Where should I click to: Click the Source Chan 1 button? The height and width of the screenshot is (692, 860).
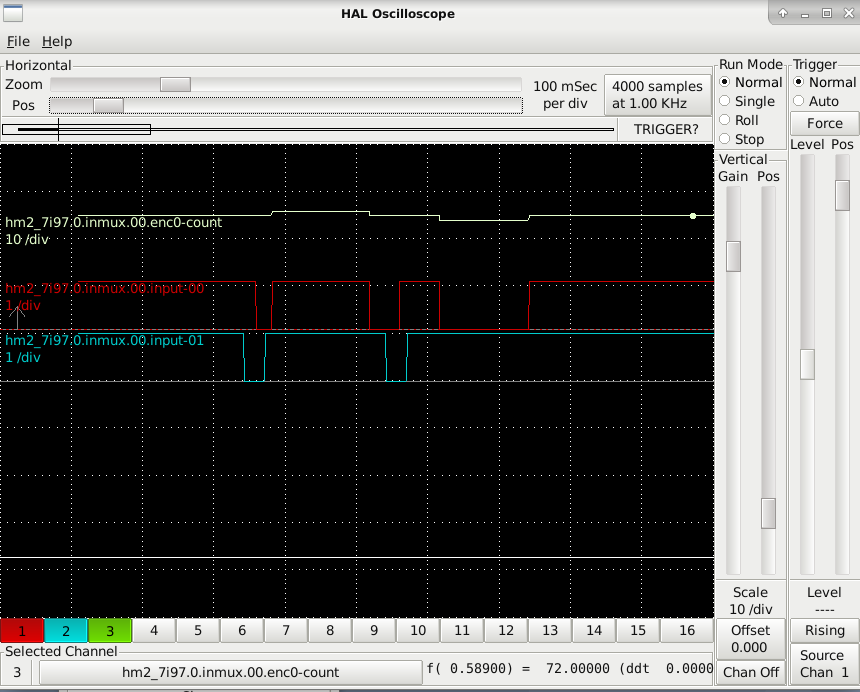(x=824, y=664)
